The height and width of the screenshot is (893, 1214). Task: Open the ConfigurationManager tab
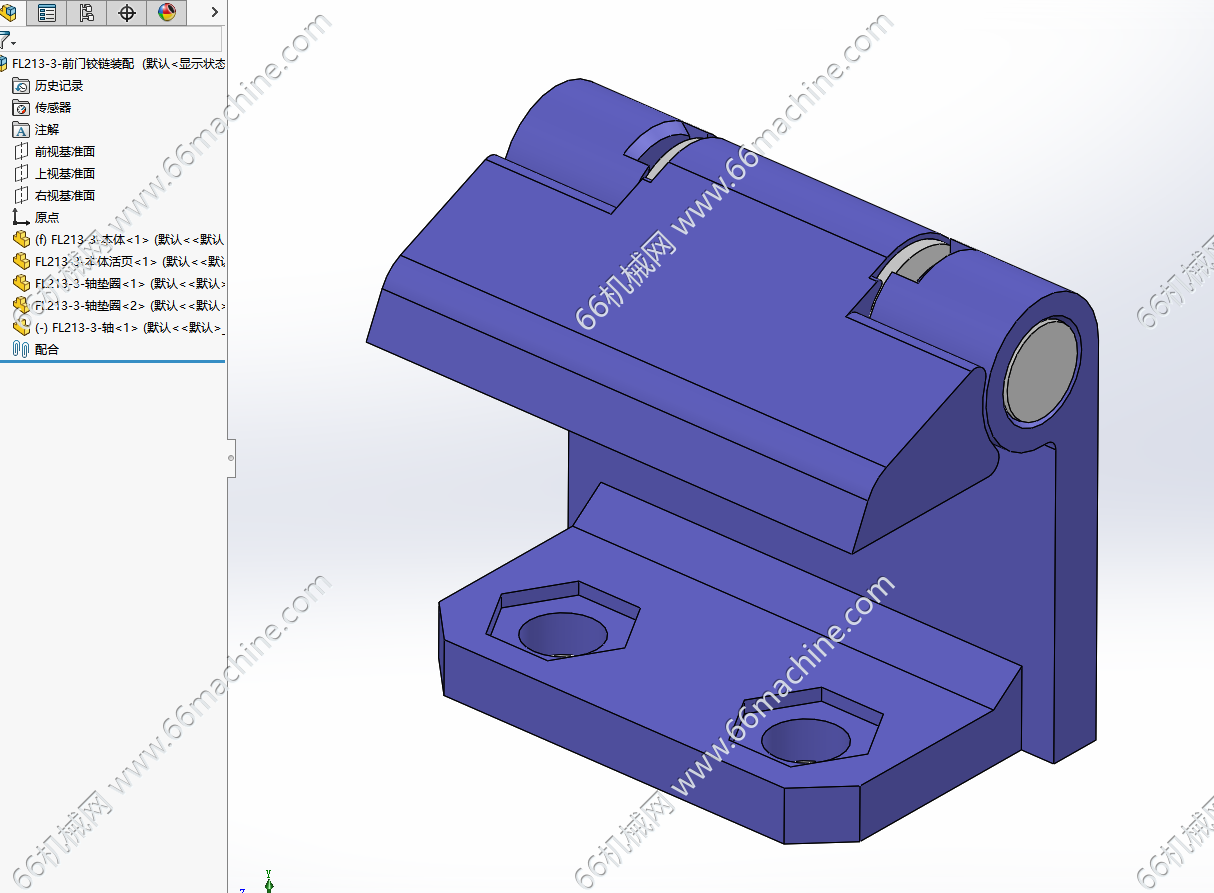point(86,13)
